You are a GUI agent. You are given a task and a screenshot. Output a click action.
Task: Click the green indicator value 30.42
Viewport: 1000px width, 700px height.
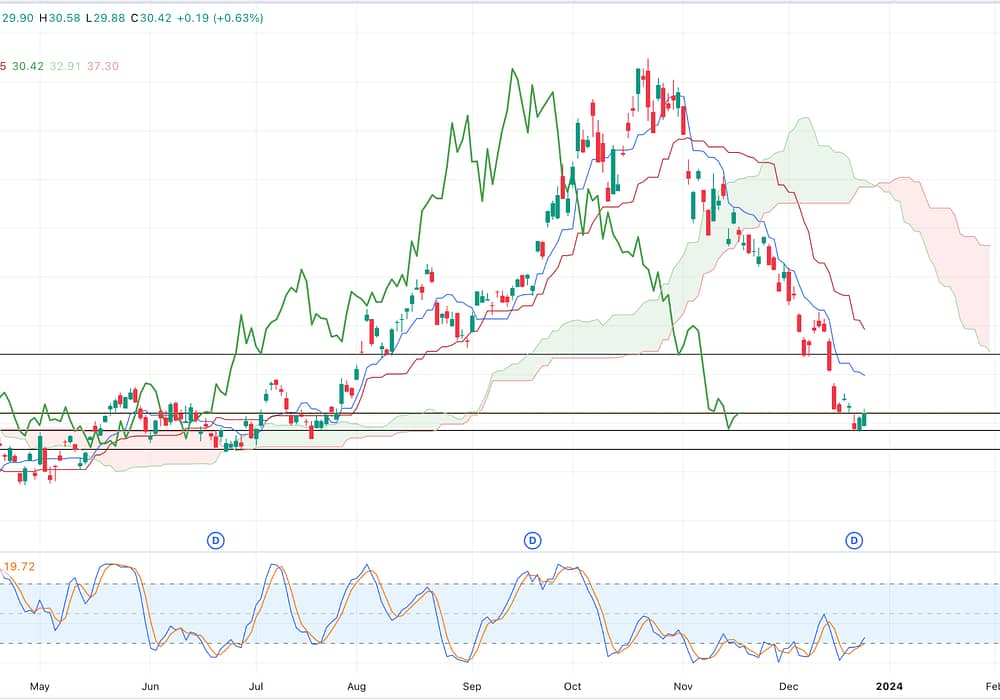tap(28, 66)
